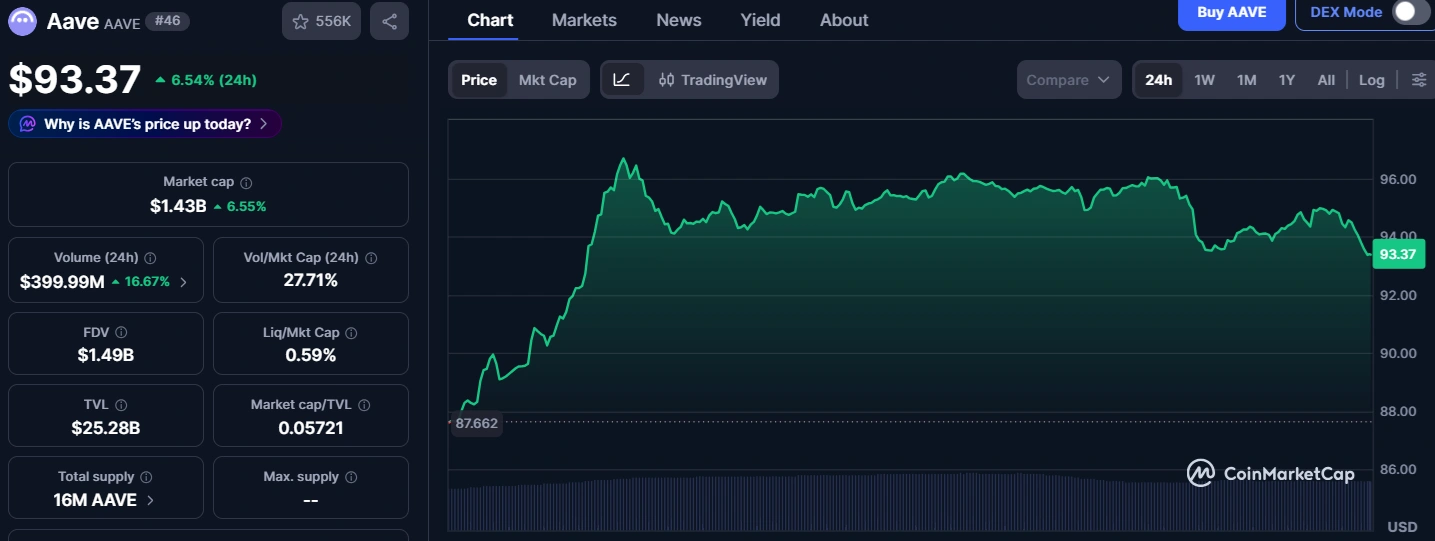This screenshot has height=541, width=1435.
Task: Click the FDV info icon
Action: (x=121, y=332)
